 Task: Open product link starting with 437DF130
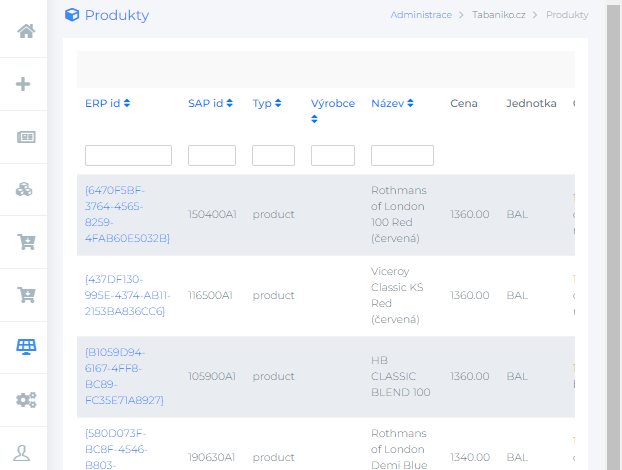127,295
